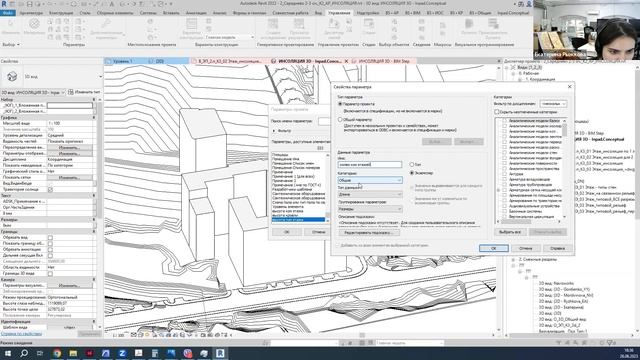Viewport: 640px width, 360px height.
Task: Tick Скрыть неотмеченные категории checkbox
Action: (x=497, y=112)
